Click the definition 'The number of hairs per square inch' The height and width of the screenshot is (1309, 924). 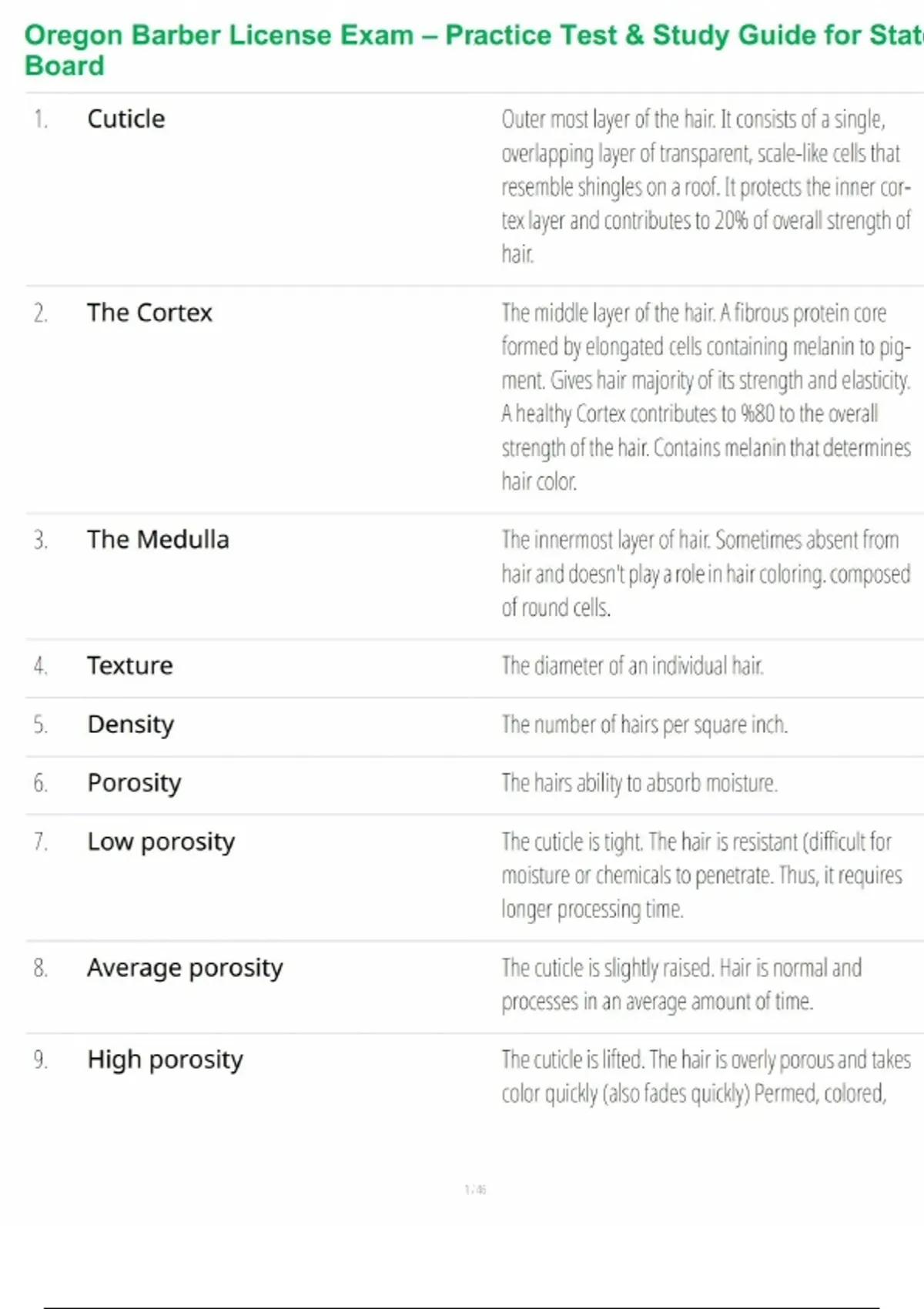tap(644, 725)
